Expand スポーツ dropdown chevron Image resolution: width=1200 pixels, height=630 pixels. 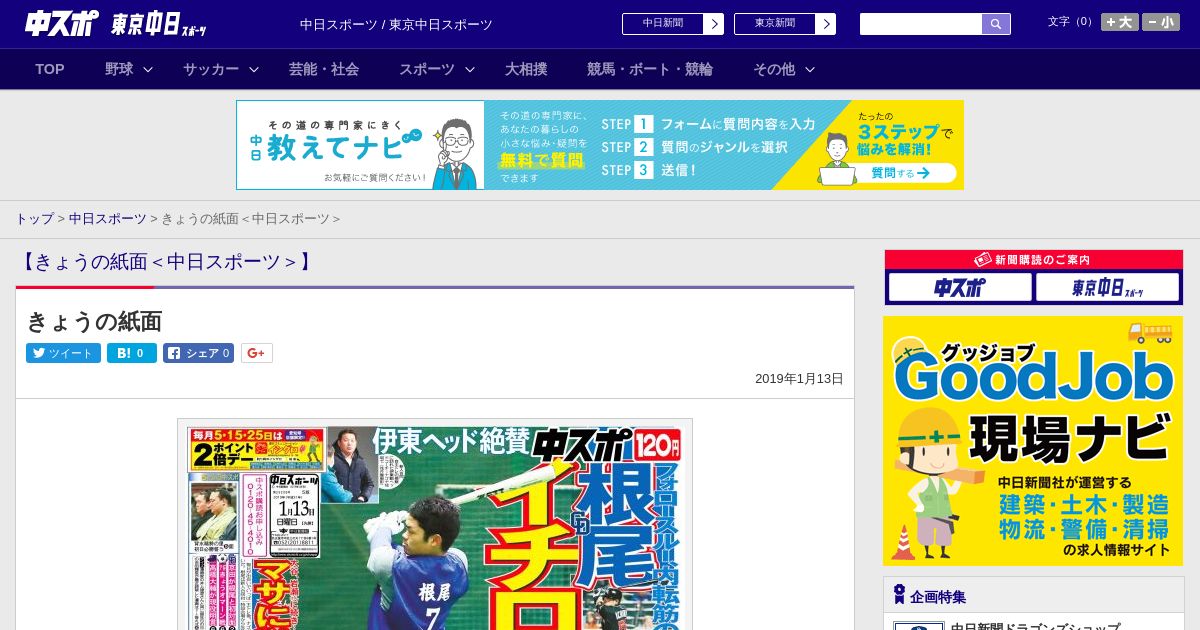pyautogui.click(x=470, y=70)
